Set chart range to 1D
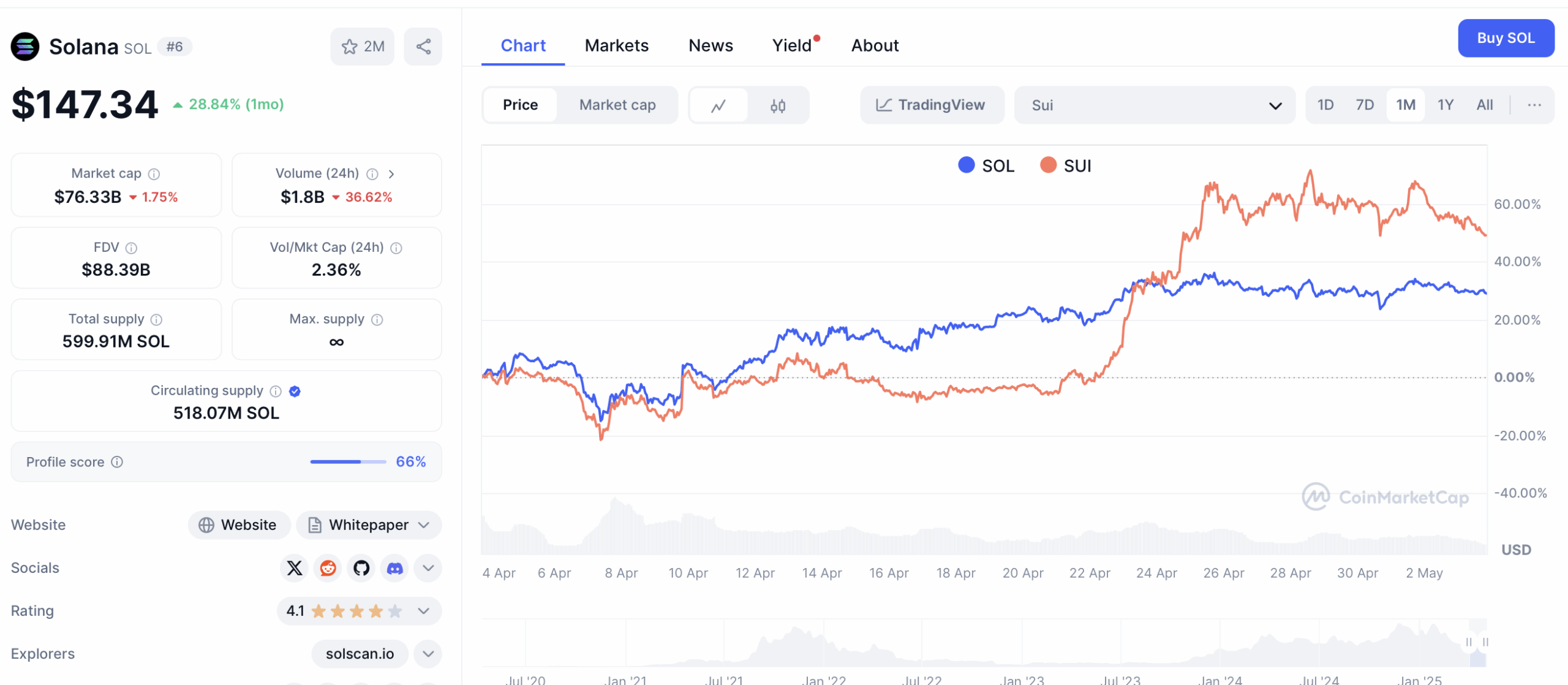1568x685 pixels. tap(1325, 105)
